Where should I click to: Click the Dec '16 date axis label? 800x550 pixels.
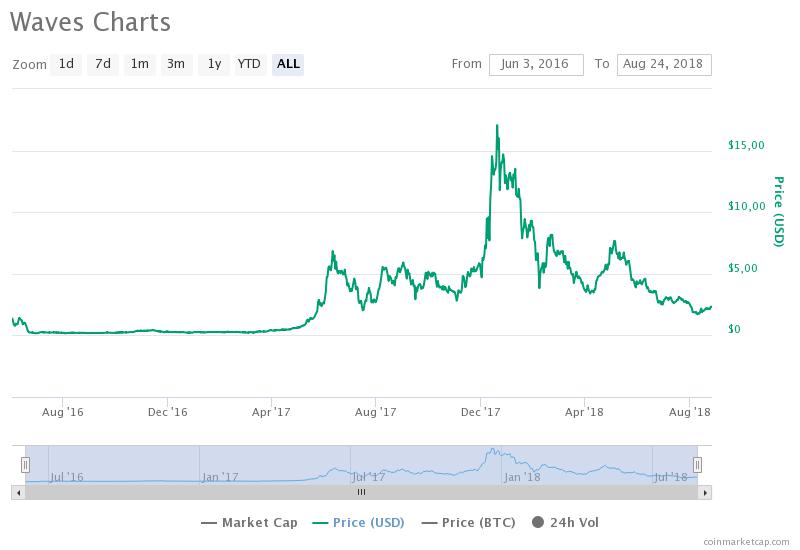pos(167,412)
